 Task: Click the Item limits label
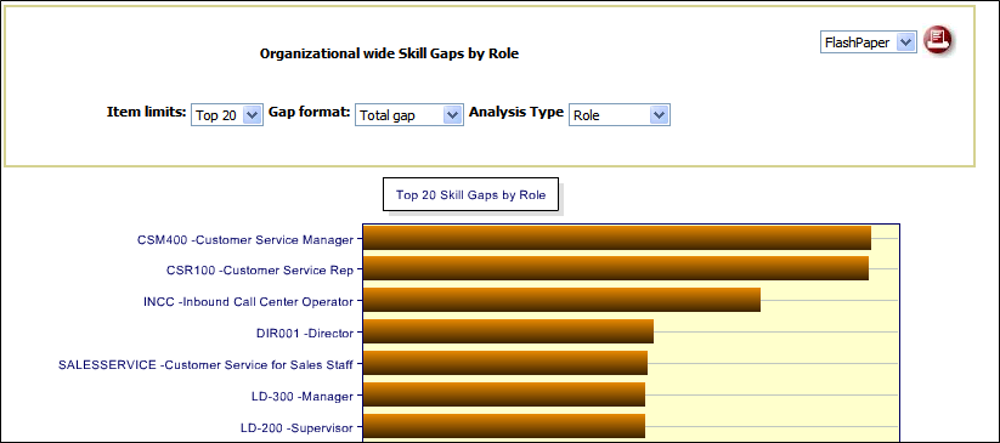146,113
